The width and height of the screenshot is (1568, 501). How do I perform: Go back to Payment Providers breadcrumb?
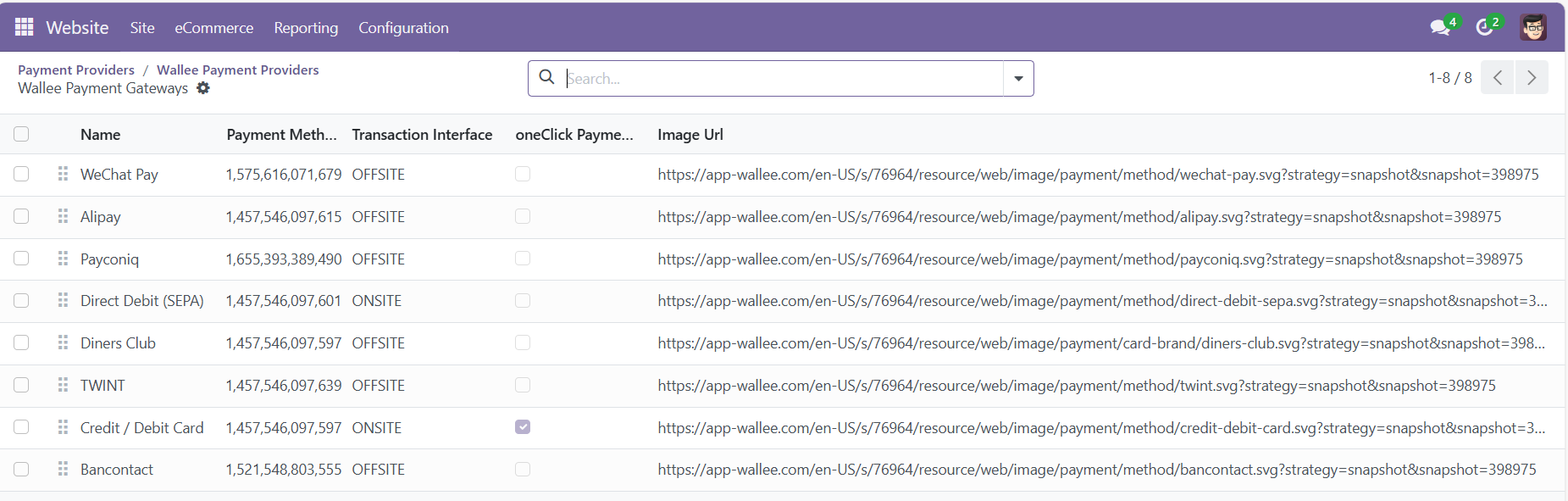(x=76, y=70)
